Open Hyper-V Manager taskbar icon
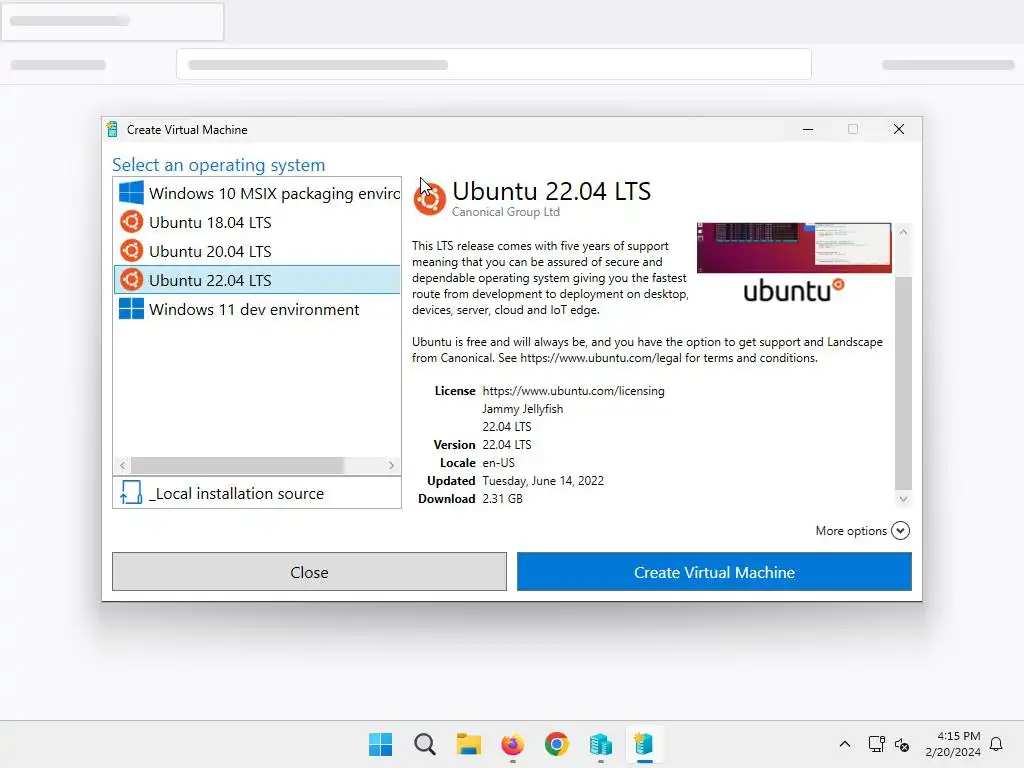The image size is (1024, 768). (601, 744)
